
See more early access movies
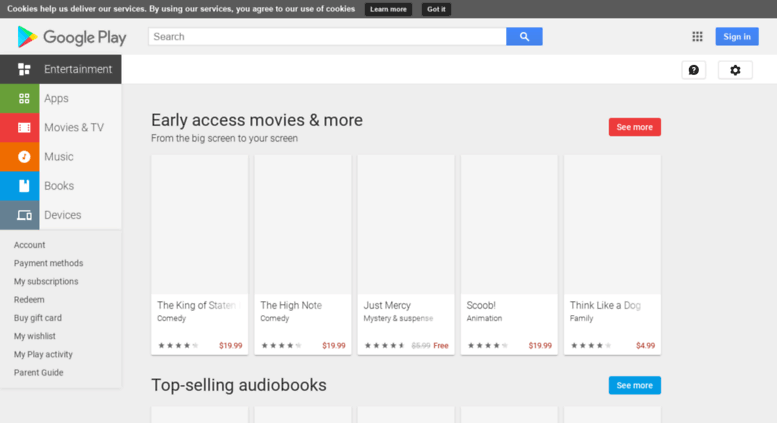click(635, 127)
